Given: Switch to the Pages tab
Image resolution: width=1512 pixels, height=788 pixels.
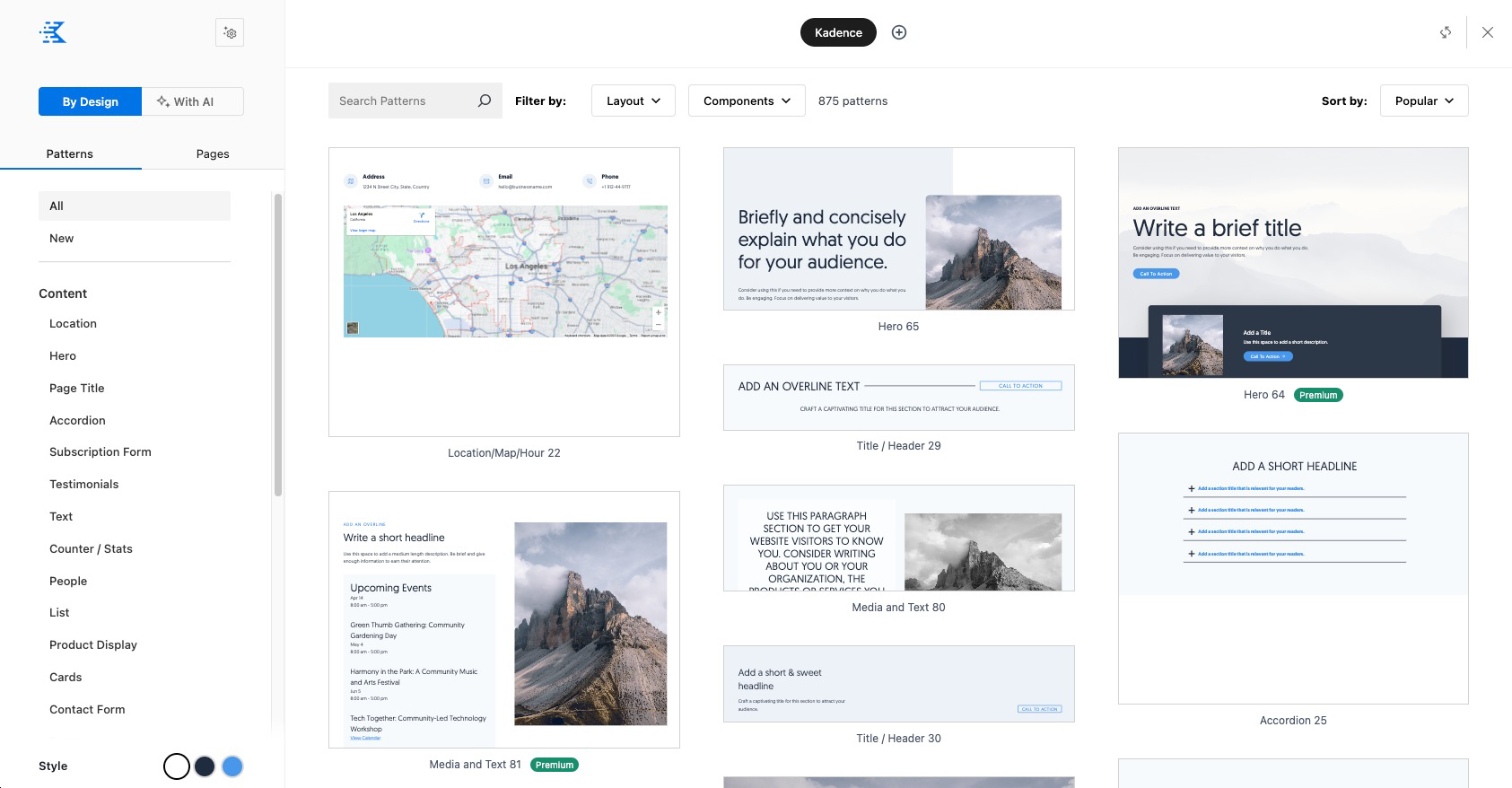Looking at the screenshot, I should pyautogui.click(x=213, y=153).
